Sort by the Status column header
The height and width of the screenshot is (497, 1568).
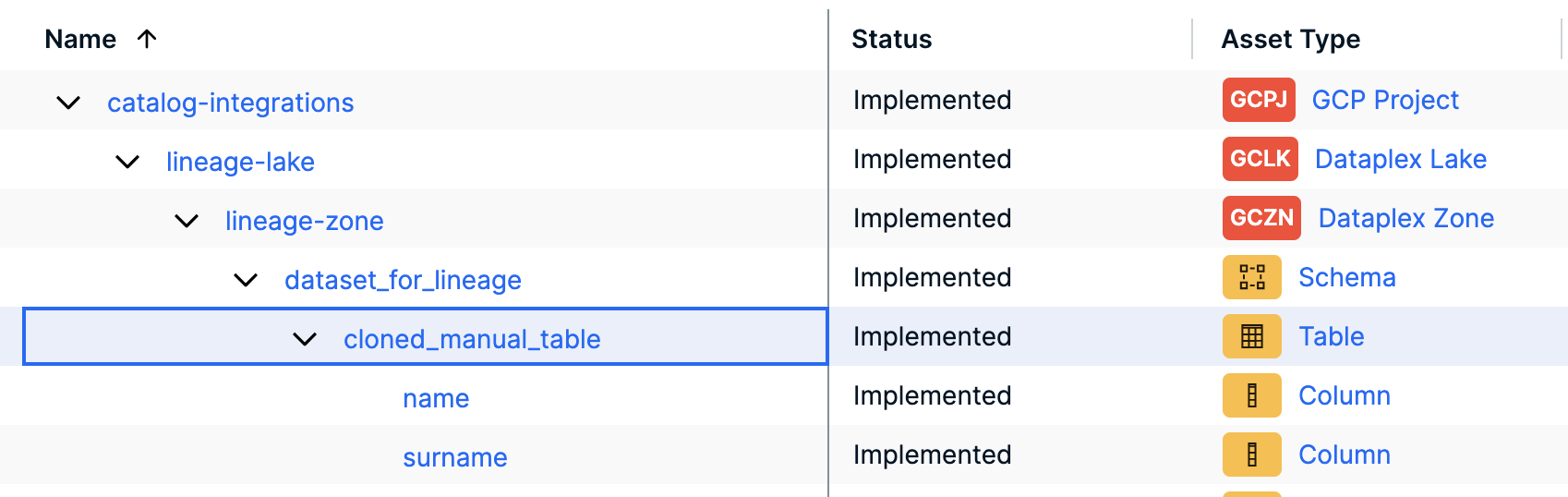(x=891, y=39)
